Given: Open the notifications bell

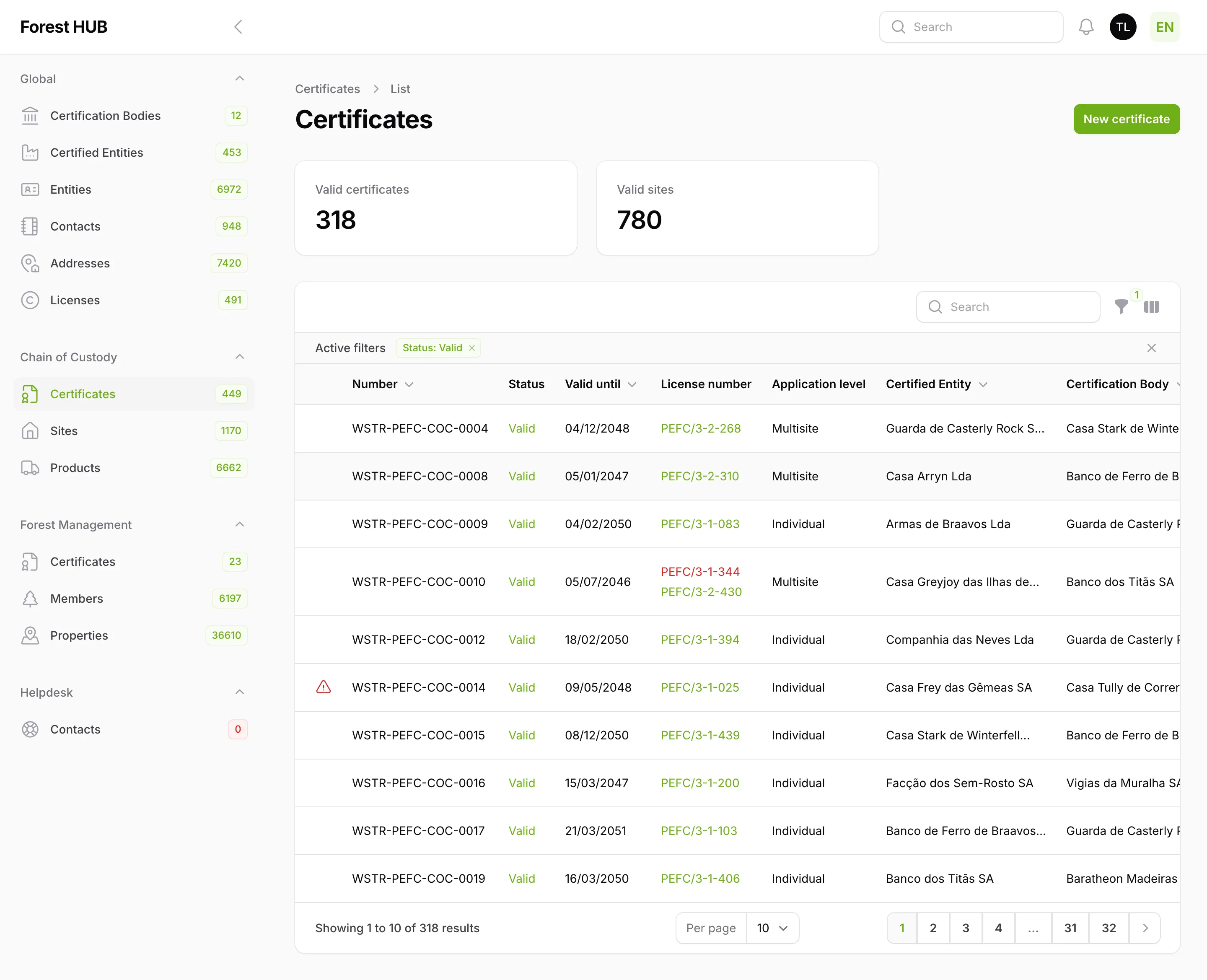Looking at the screenshot, I should click(1086, 26).
